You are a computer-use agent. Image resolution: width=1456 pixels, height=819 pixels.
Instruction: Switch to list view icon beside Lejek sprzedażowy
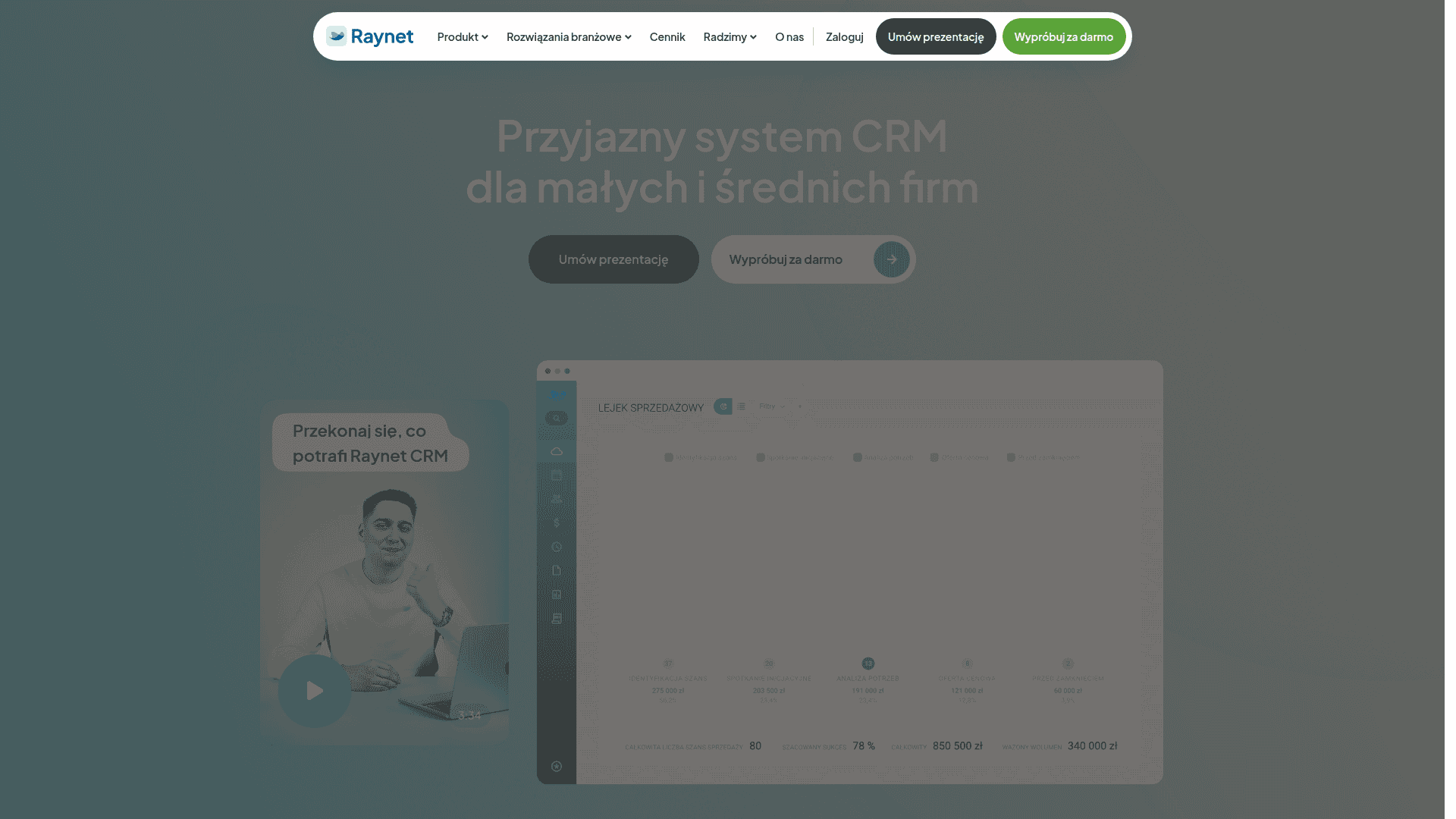click(742, 406)
